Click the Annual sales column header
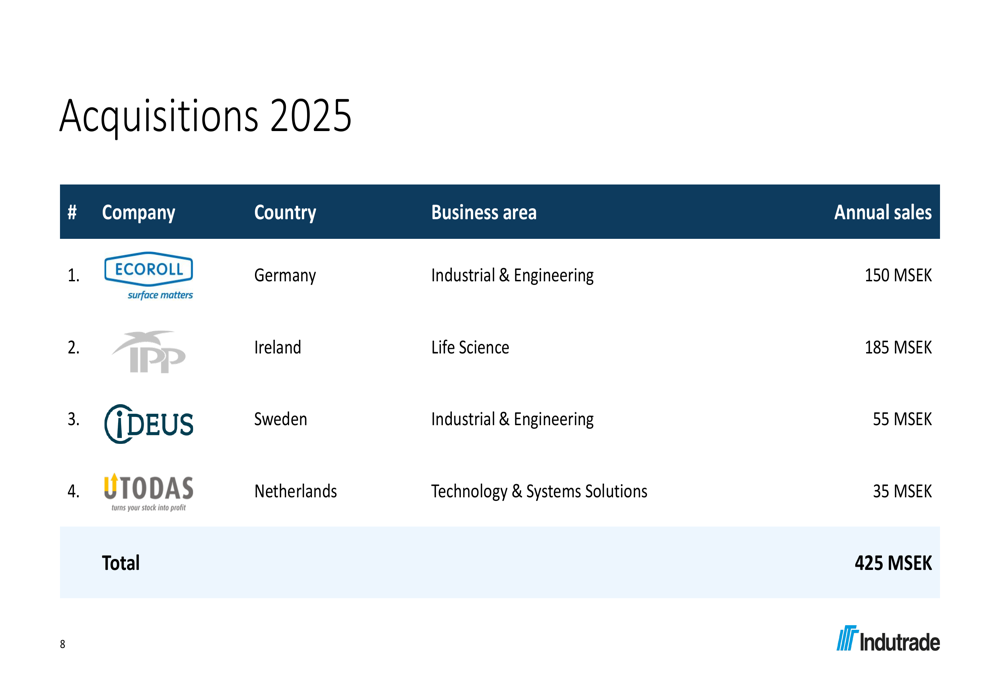1000x685 pixels. coord(883,212)
